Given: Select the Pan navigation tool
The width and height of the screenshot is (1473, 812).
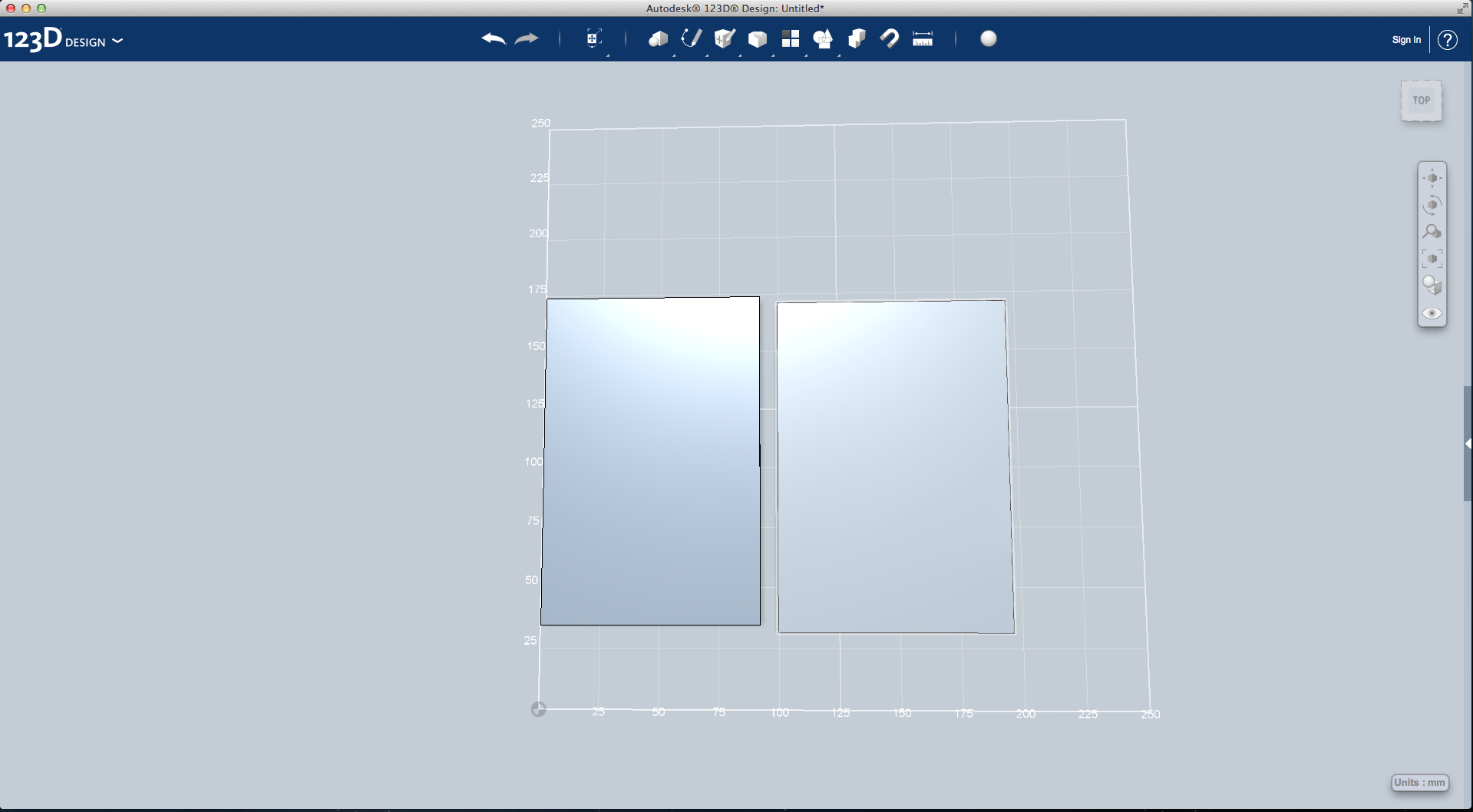Looking at the screenshot, I should [1432, 178].
